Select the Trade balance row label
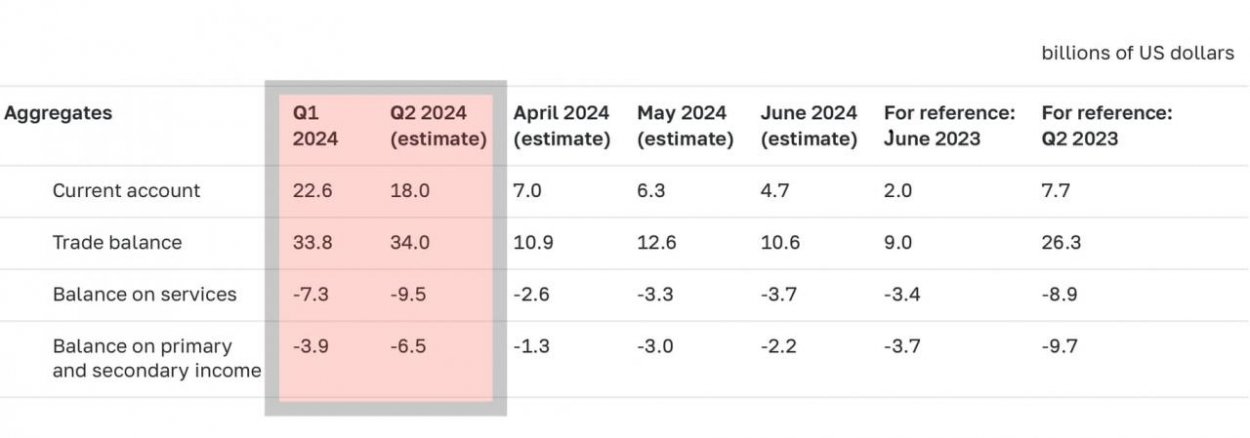The height and width of the screenshot is (438, 1250). pos(117,243)
